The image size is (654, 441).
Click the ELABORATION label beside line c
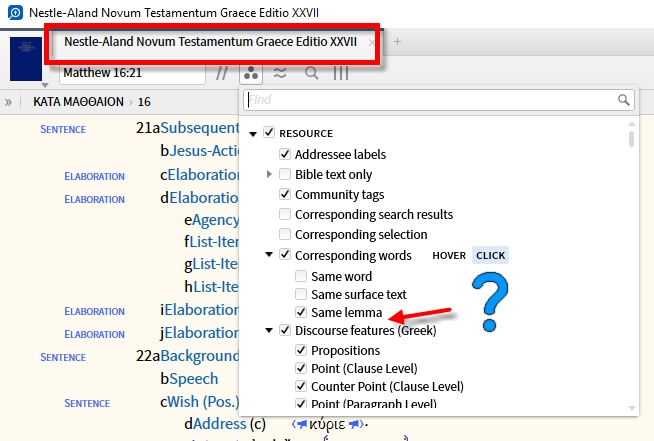click(94, 176)
